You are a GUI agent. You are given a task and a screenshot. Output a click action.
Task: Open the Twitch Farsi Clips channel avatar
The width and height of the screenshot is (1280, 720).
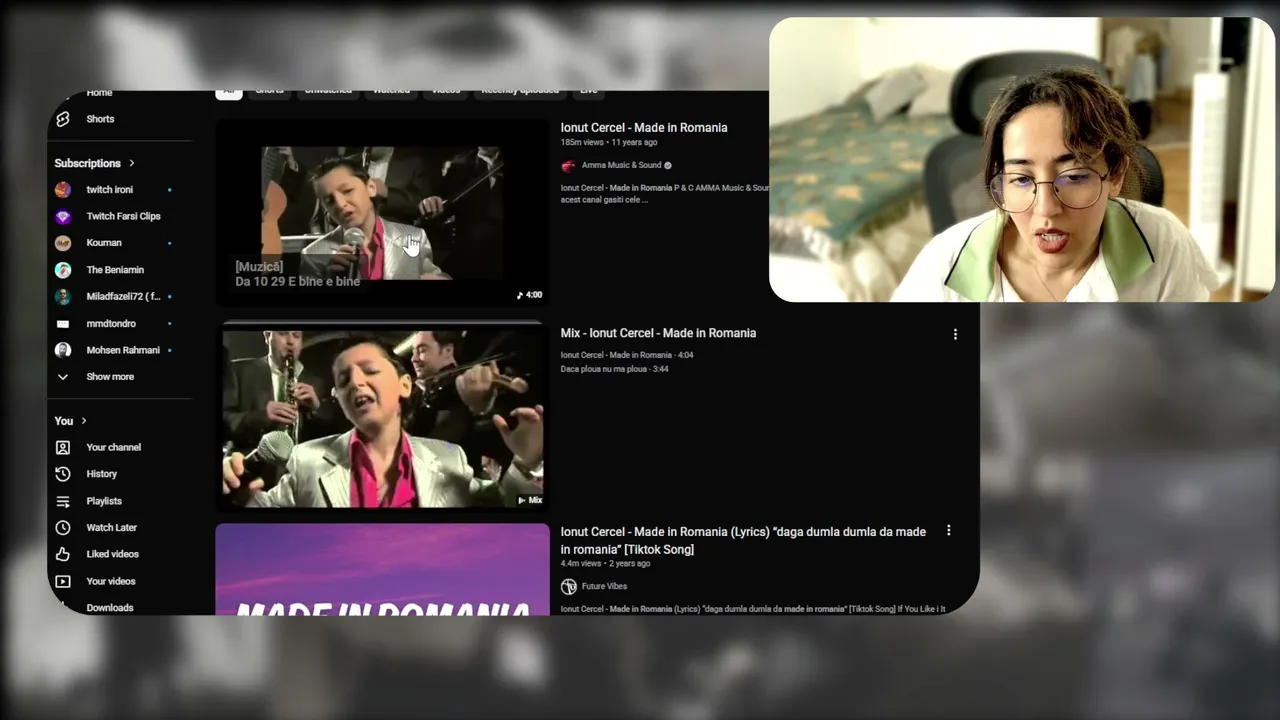coord(63,216)
